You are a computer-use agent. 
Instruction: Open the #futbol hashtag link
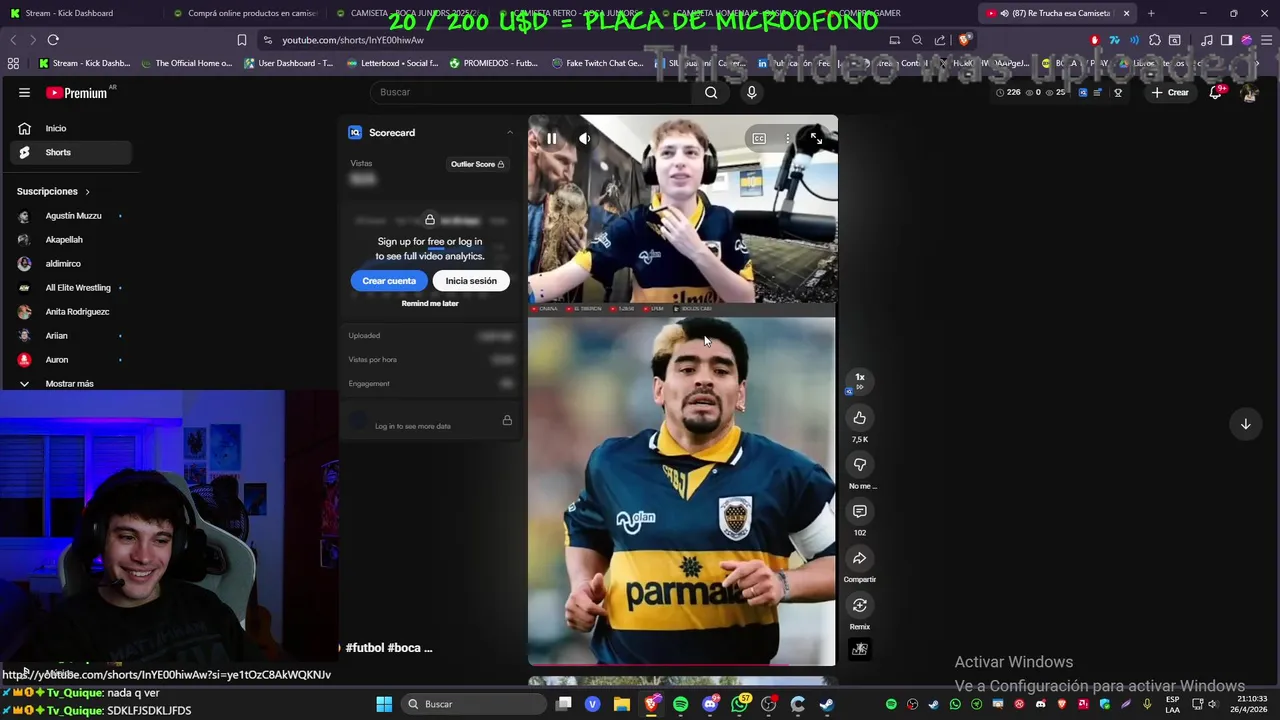tap(364, 648)
